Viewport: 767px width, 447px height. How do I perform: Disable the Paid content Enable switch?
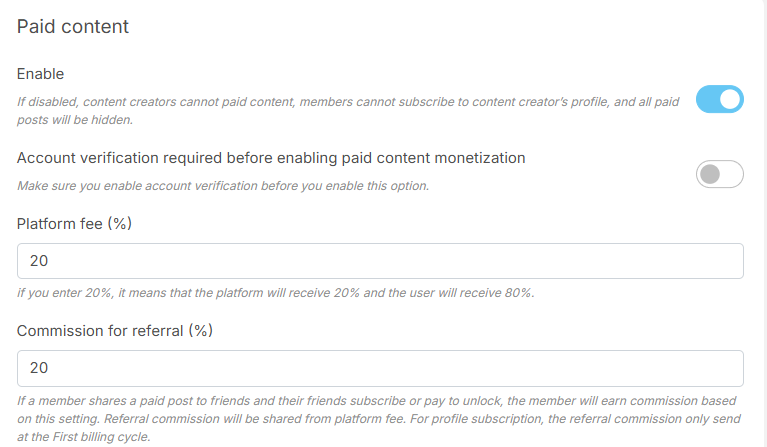tap(720, 99)
